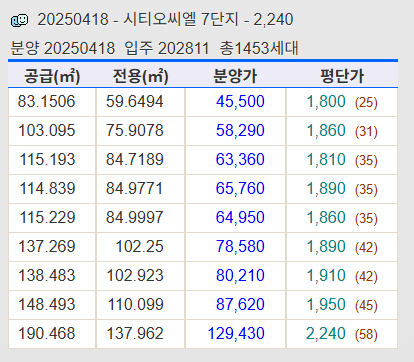
Task: Click the per-pyeong price 1,860 (31)
Action: [x=342, y=130]
